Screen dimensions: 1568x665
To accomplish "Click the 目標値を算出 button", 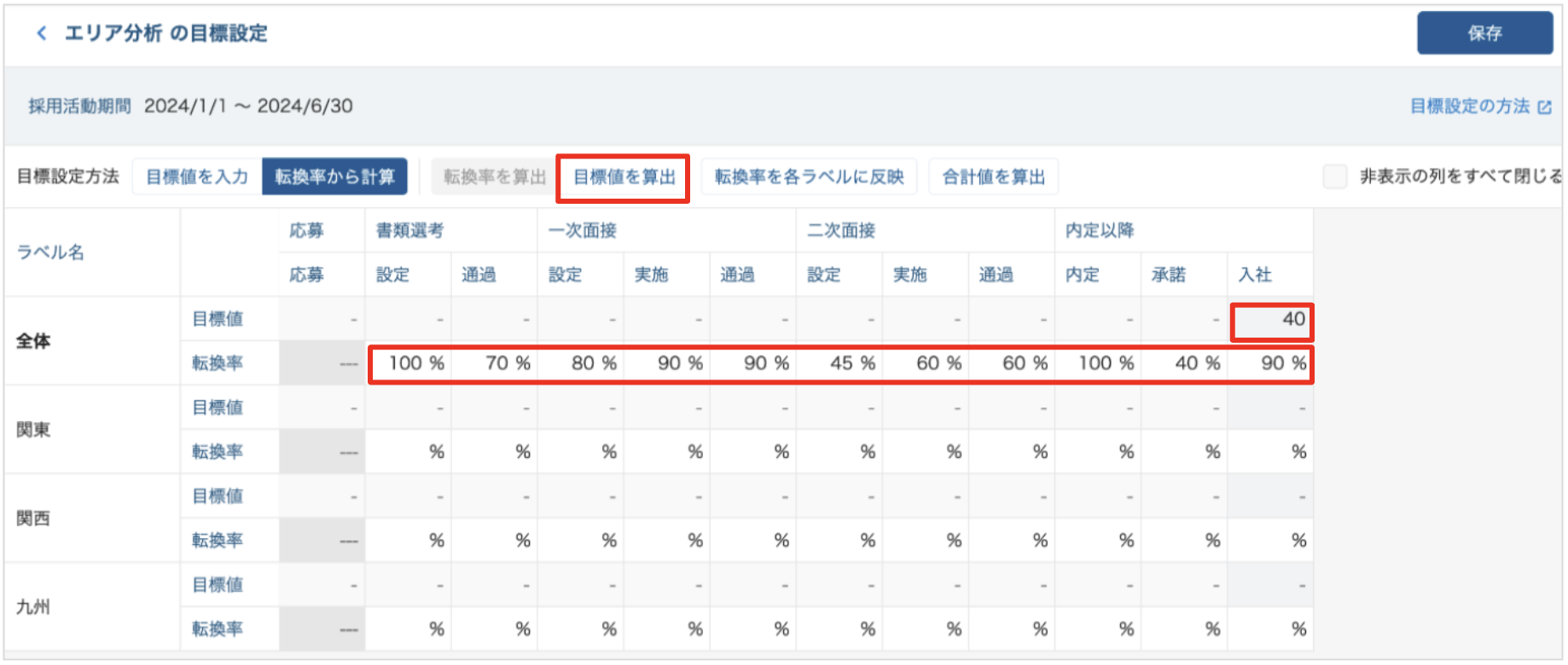I will [x=624, y=177].
